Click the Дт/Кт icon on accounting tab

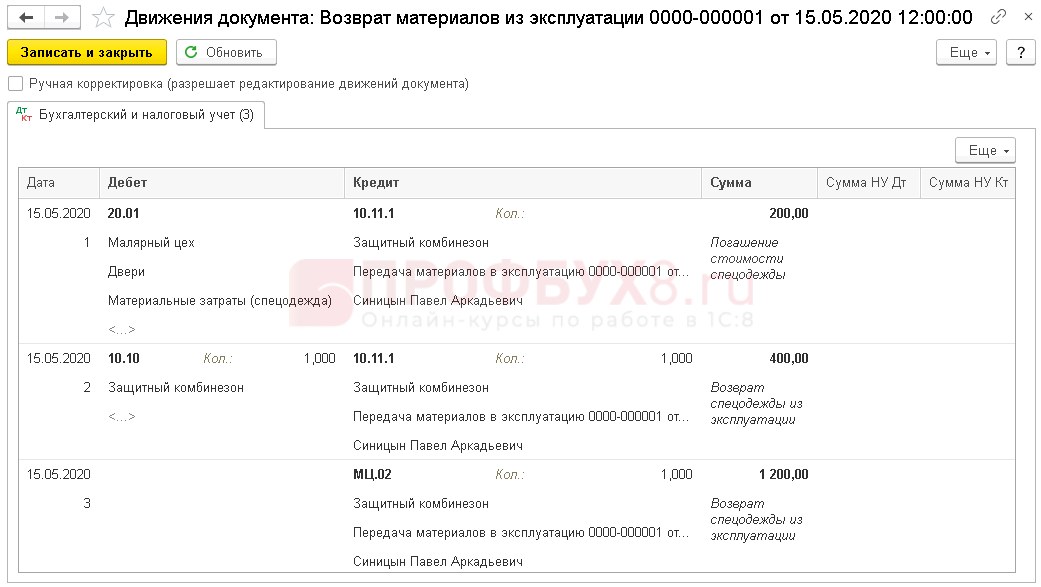click(25, 116)
